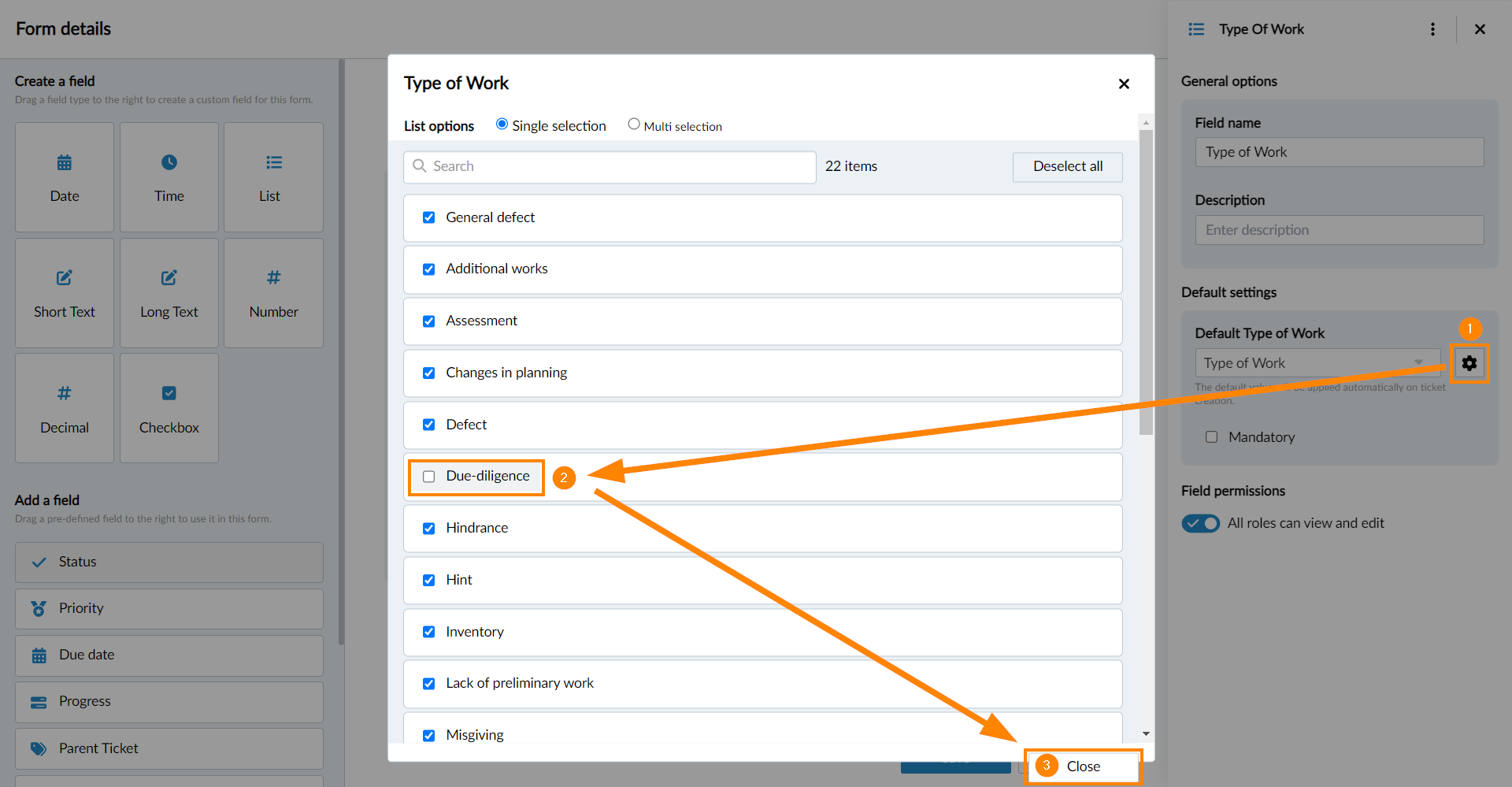
Task: Click the Checkbox field type tile
Action: point(169,408)
